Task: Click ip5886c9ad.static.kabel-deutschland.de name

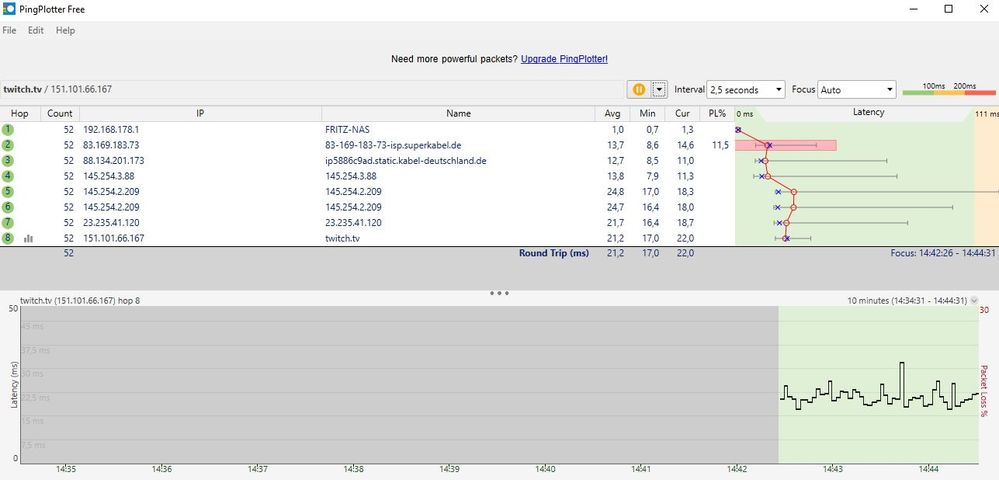Action: click(406, 161)
